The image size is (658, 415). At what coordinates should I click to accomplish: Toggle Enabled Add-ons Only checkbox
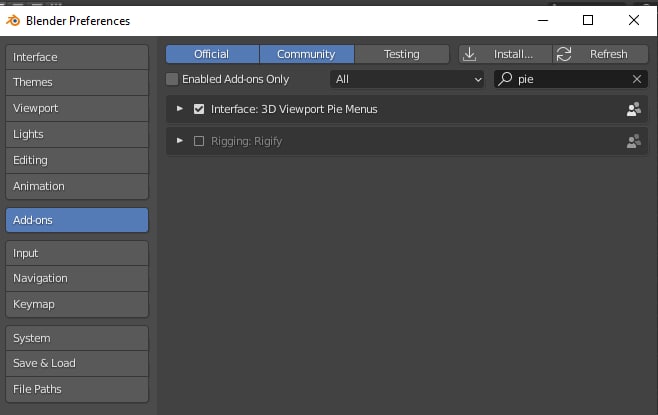(172, 79)
